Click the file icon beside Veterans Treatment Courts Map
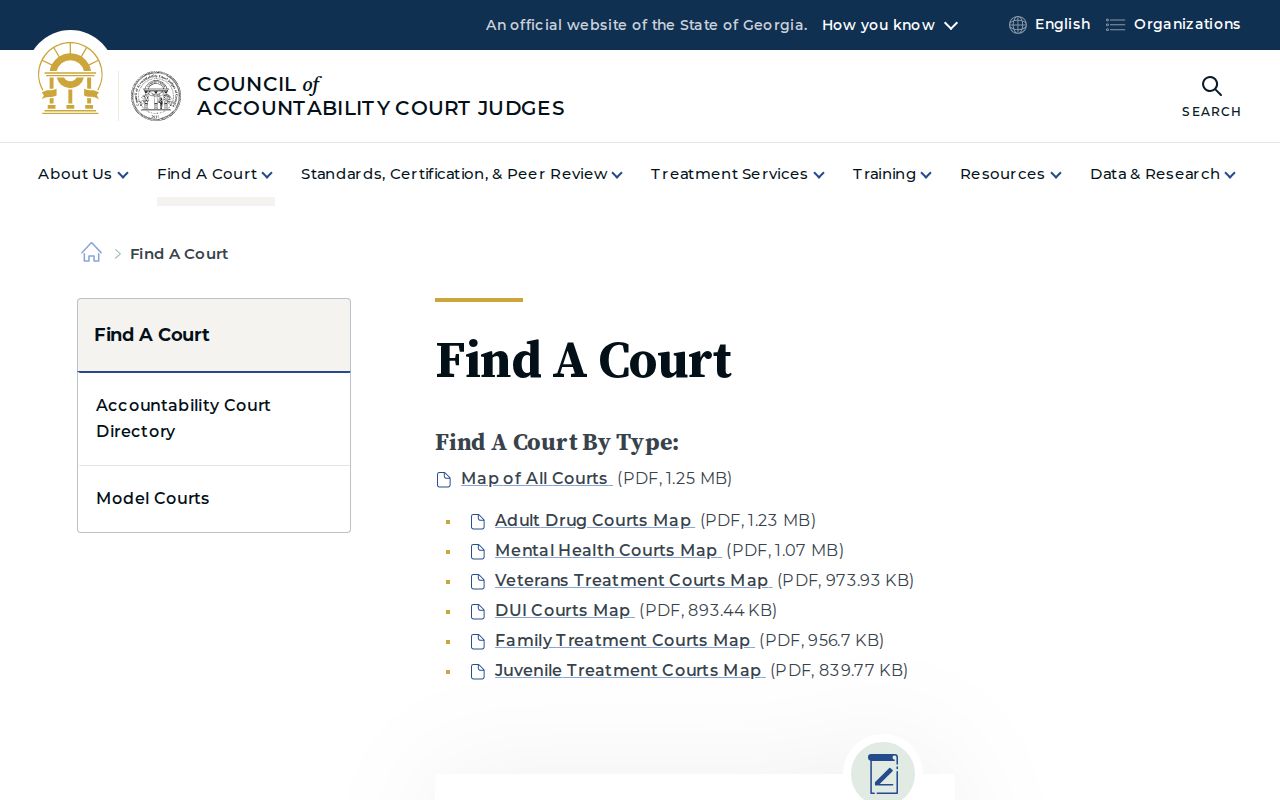The width and height of the screenshot is (1280, 800). click(x=478, y=582)
